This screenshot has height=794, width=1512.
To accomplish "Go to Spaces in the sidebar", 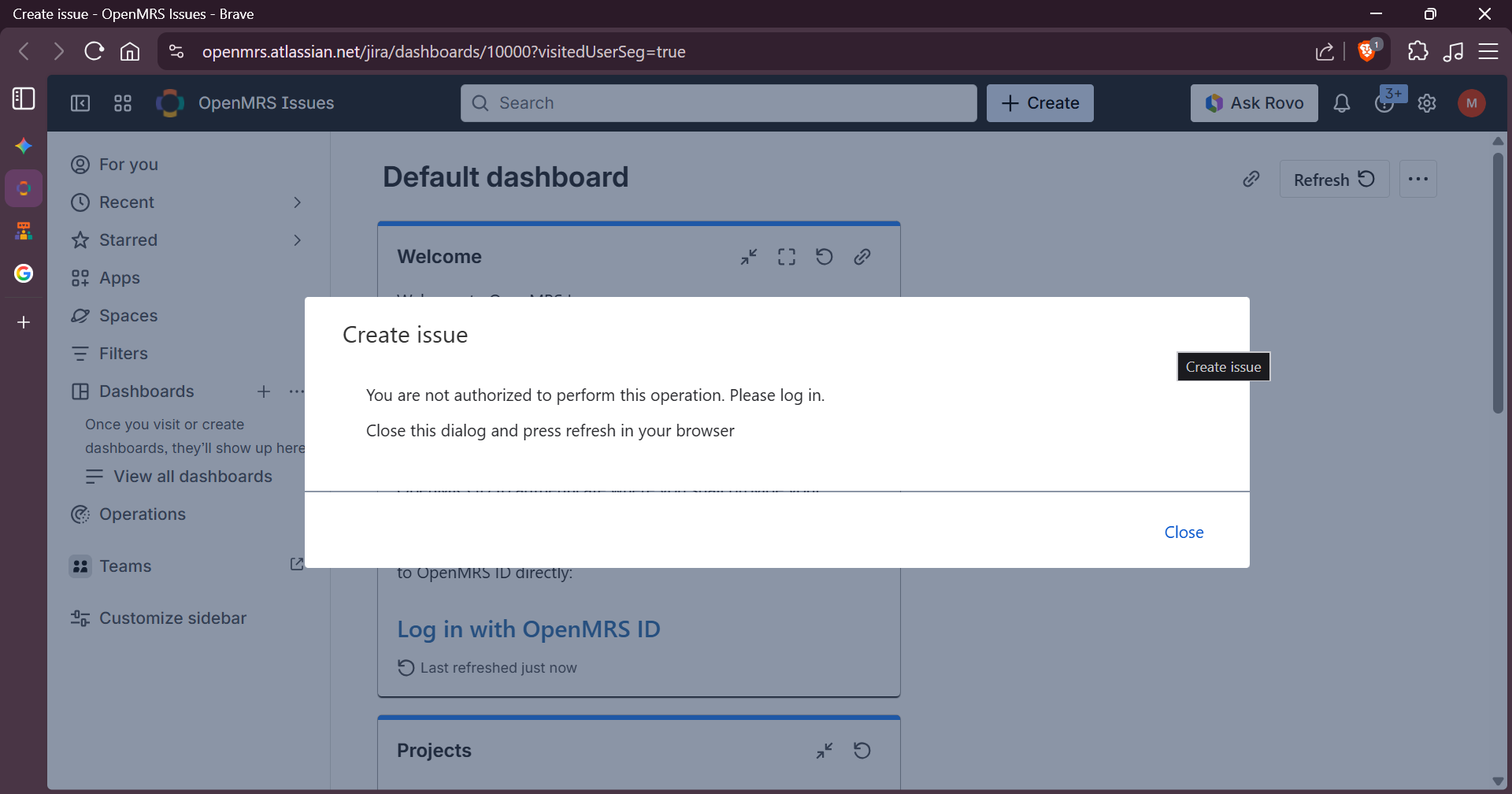I will [x=128, y=316].
